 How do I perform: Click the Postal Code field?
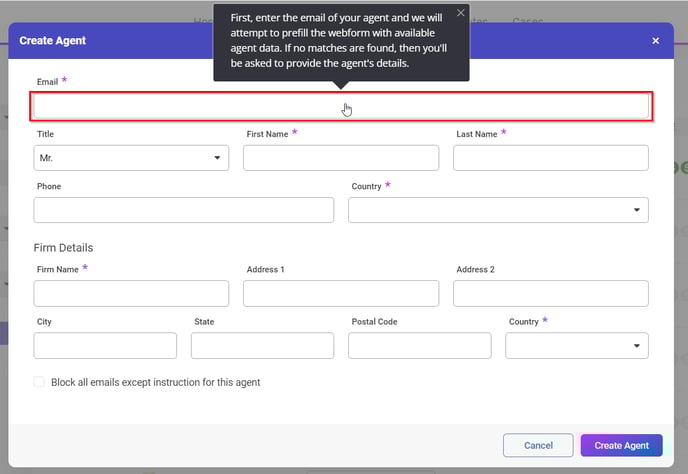(419, 346)
